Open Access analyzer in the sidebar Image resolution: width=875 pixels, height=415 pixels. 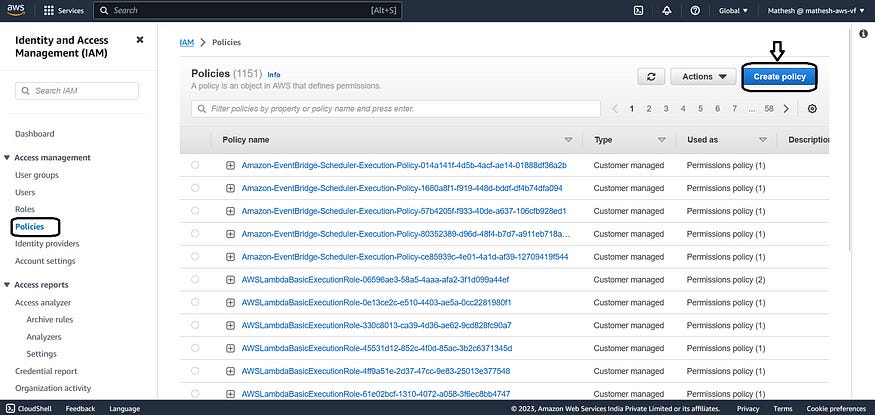click(43, 303)
